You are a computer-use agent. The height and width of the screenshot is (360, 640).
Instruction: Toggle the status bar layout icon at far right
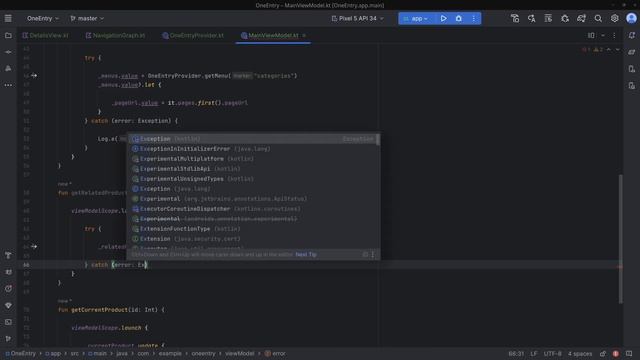tap(629, 353)
